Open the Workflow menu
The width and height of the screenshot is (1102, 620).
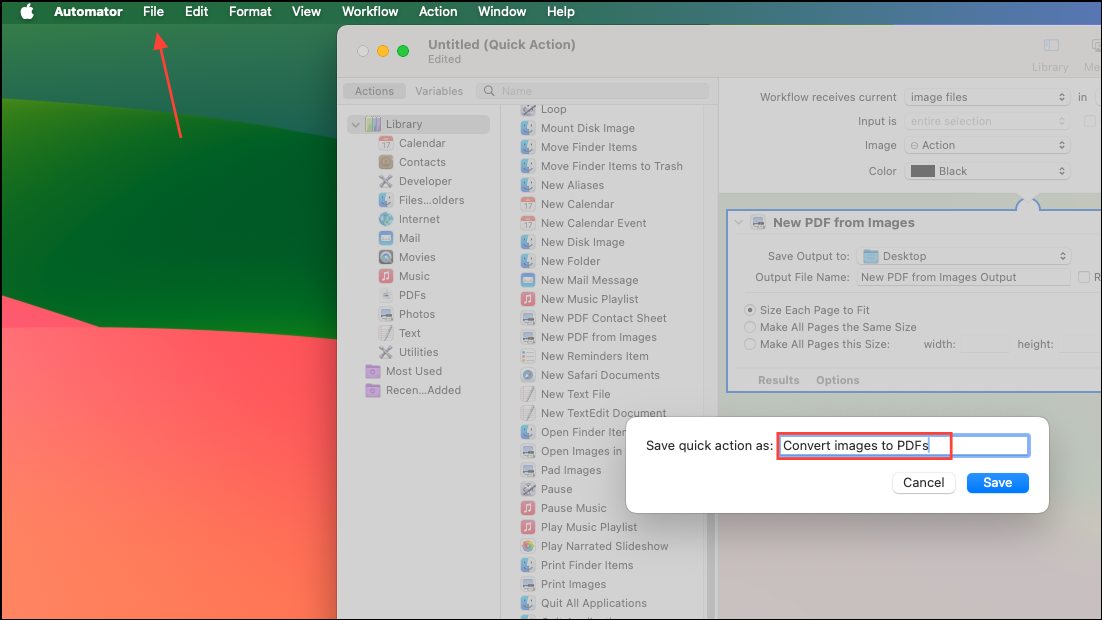(x=370, y=11)
